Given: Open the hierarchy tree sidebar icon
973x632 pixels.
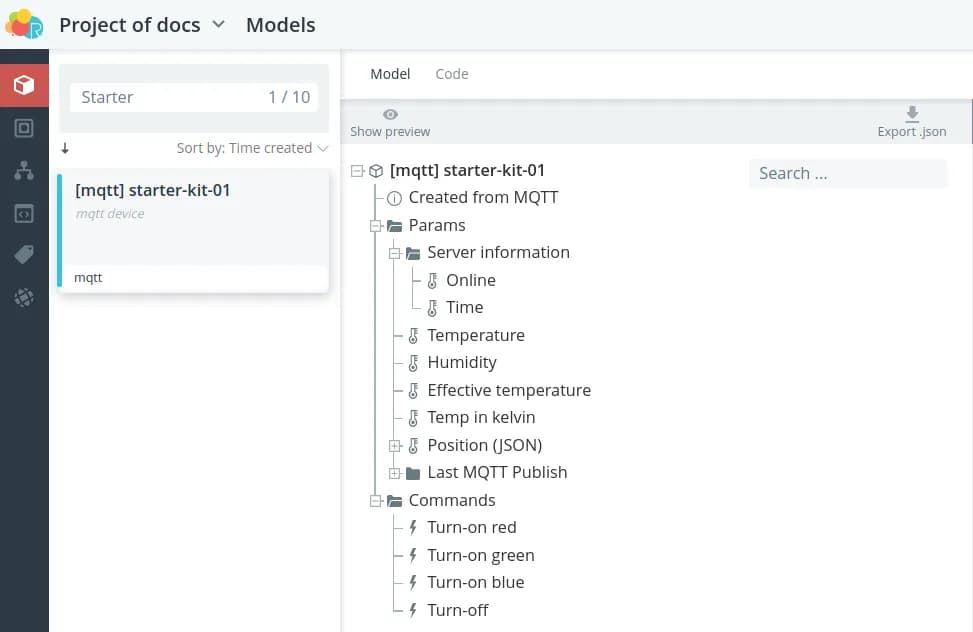Looking at the screenshot, I should coord(24,171).
